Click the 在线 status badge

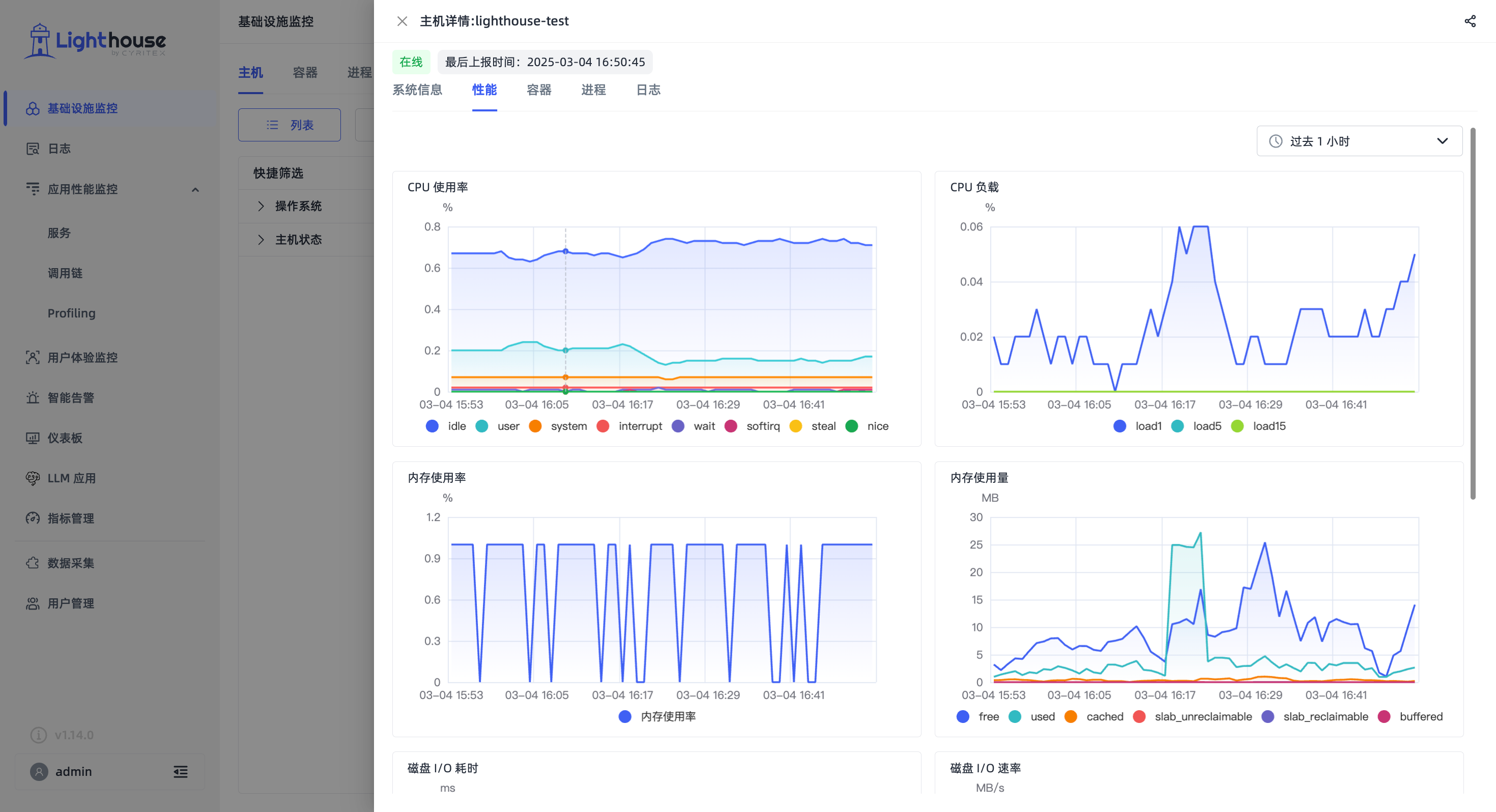[x=411, y=62]
